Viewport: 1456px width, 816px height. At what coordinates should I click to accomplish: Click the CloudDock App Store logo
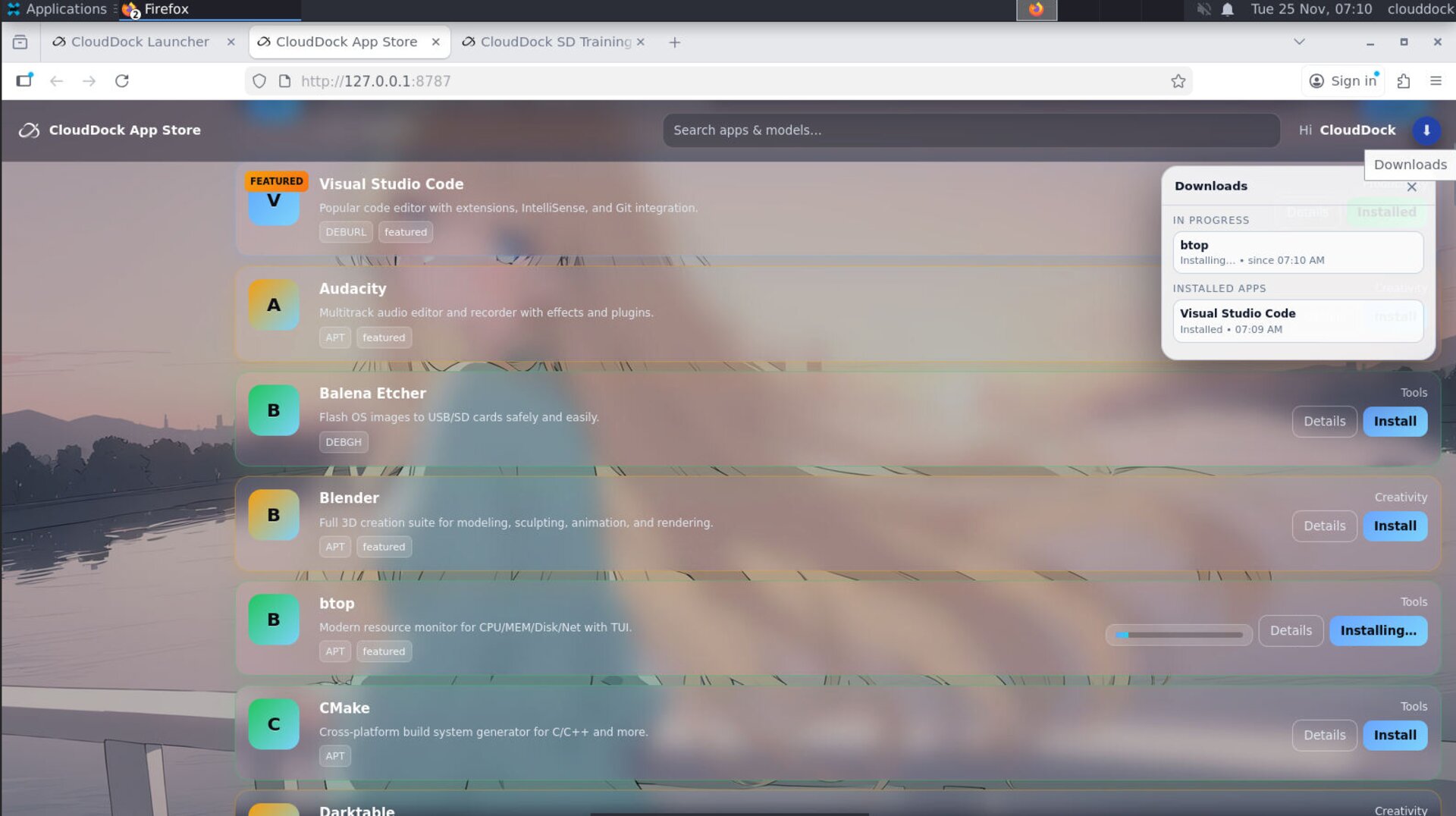(29, 130)
